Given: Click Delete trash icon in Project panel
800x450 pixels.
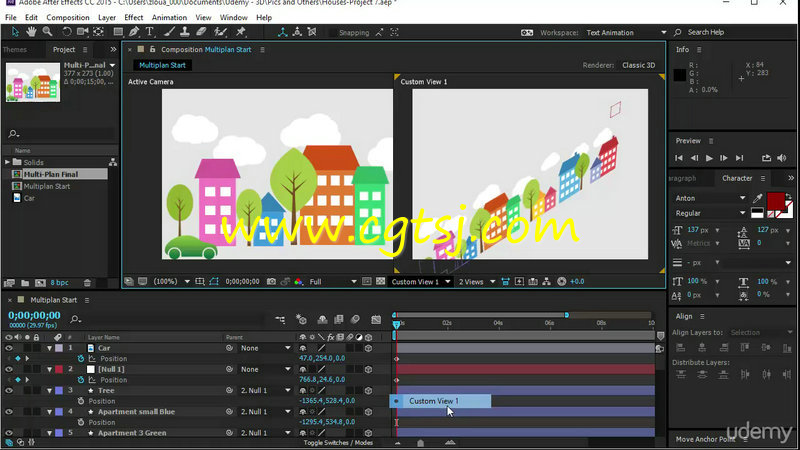Looking at the screenshot, I should [x=87, y=283].
